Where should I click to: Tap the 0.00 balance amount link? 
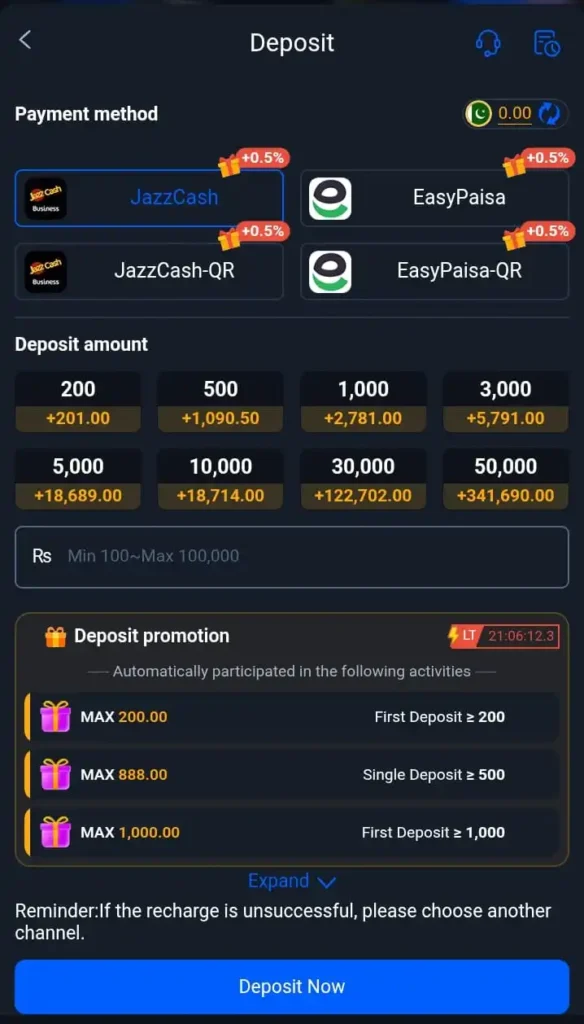coord(515,114)
